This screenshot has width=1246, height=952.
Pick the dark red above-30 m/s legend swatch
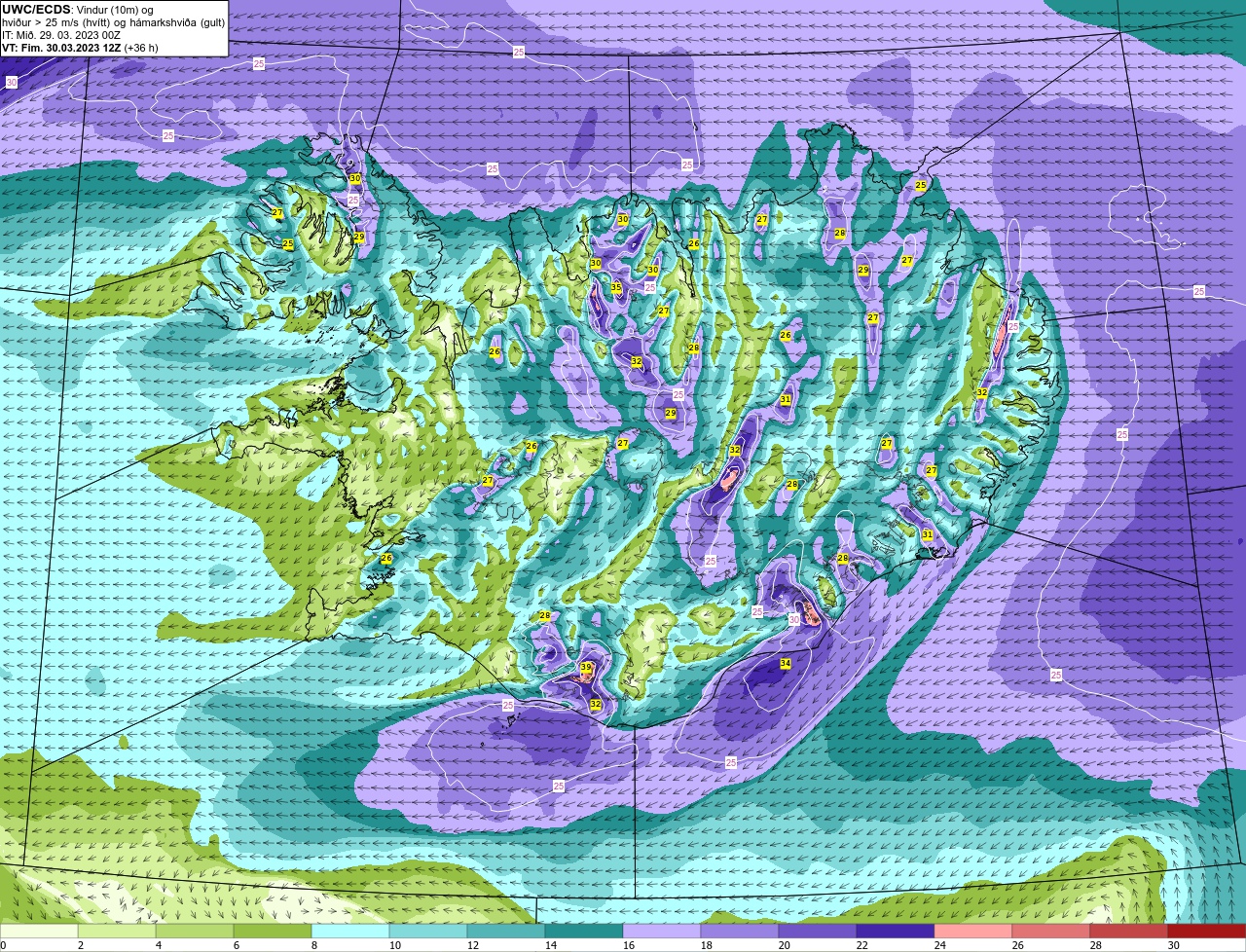coord(1207,931)
